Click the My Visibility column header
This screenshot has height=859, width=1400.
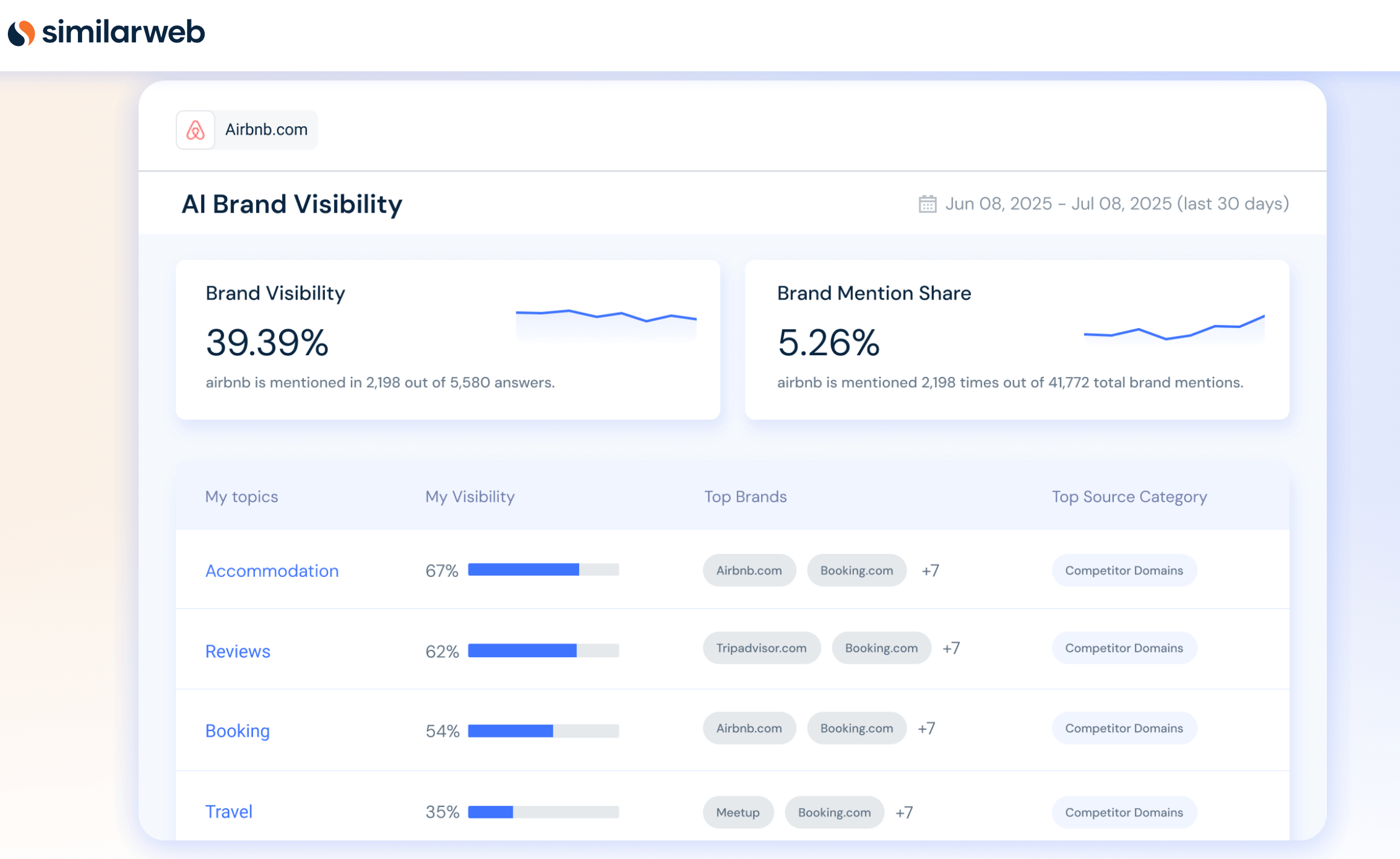tap(469, 496)
